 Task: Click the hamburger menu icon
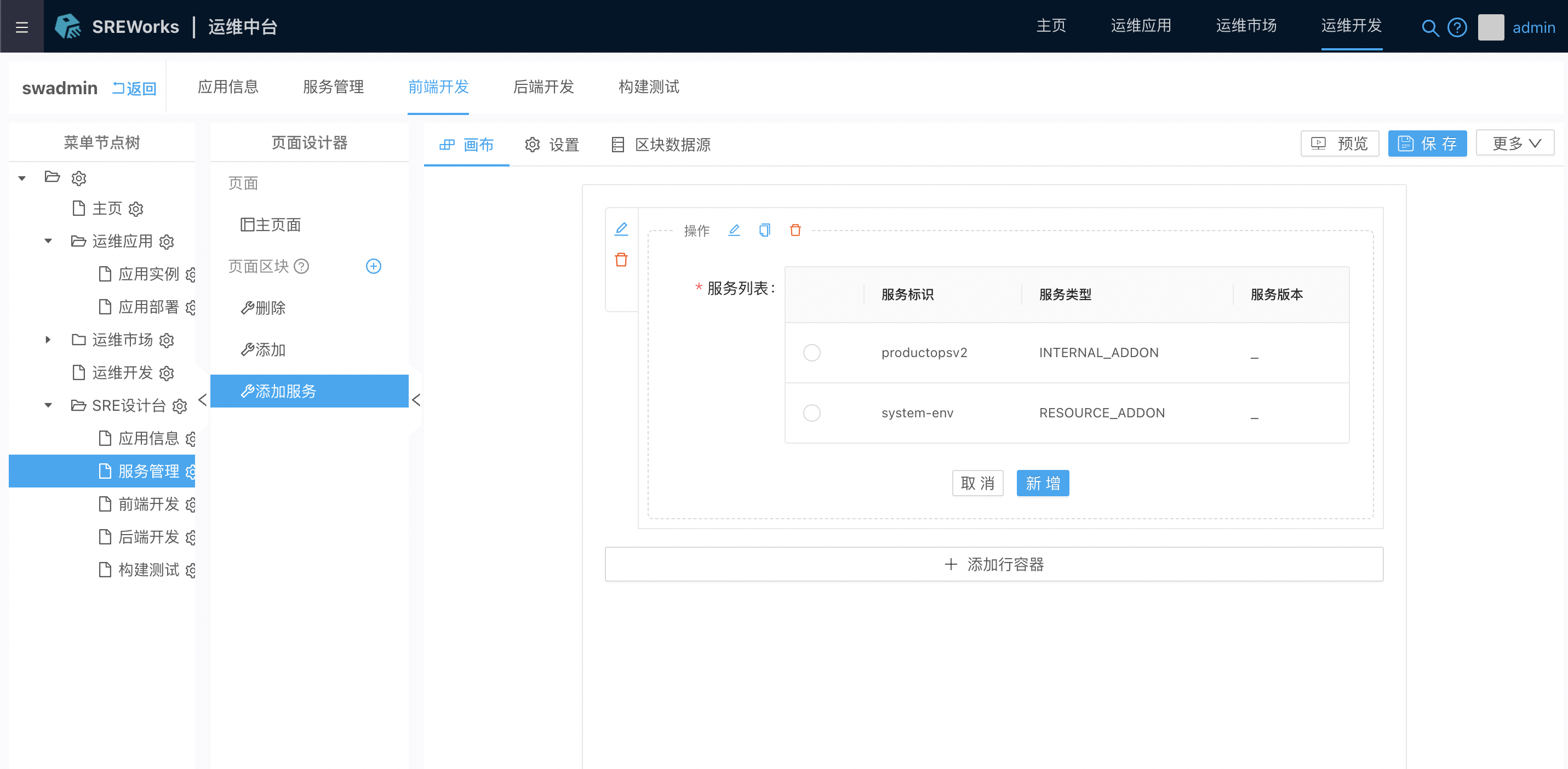click(x=22, y=27)
